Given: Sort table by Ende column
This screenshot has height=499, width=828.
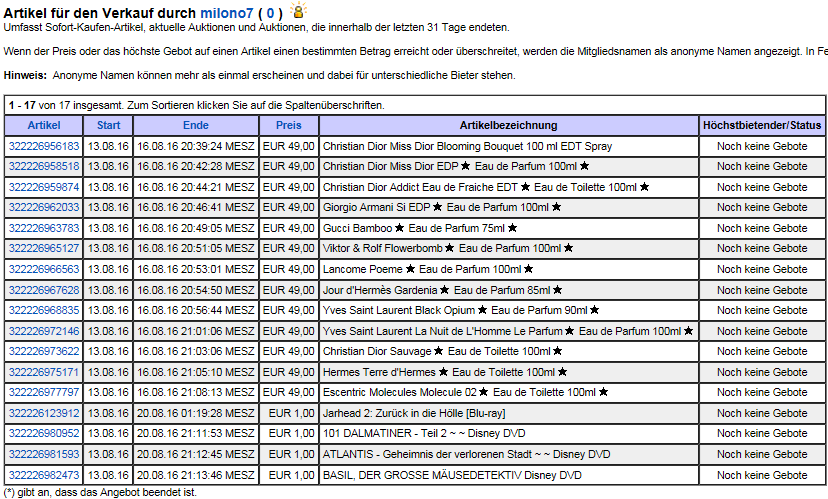Looking at the screenshot, I should [196, 125].
